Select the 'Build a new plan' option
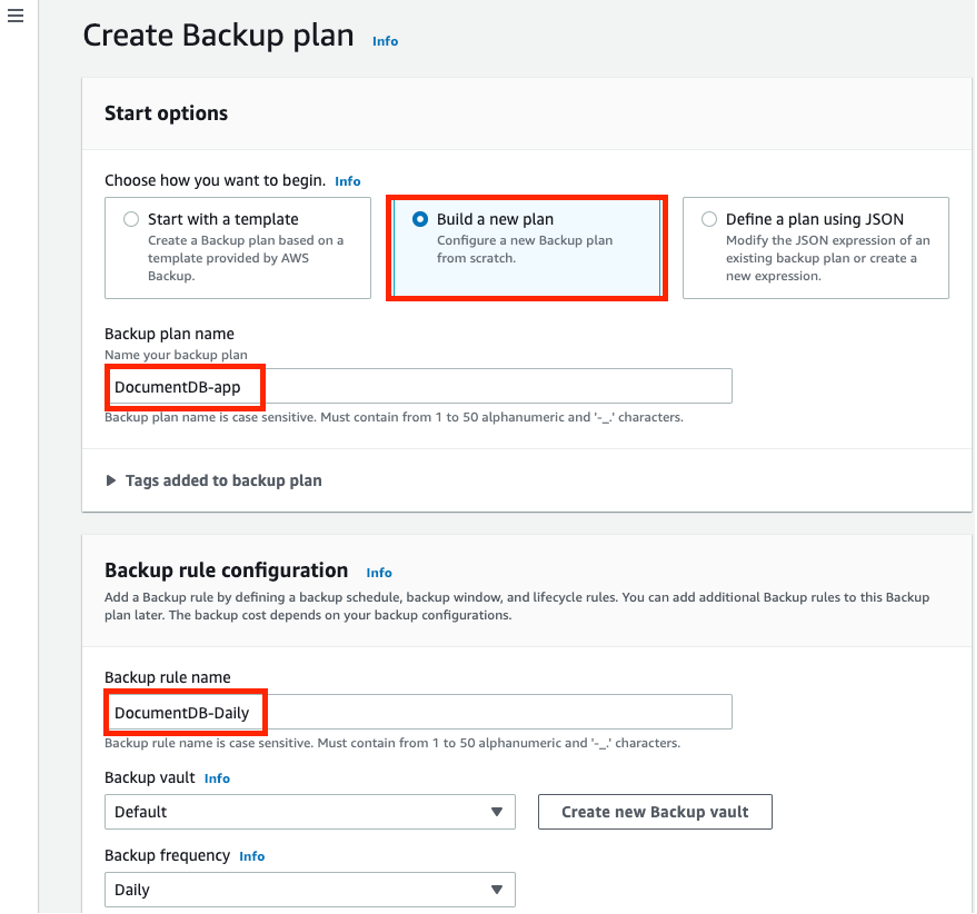Viewport: 977px width, 914px height. pyautogui.click(x=420, y=219)
